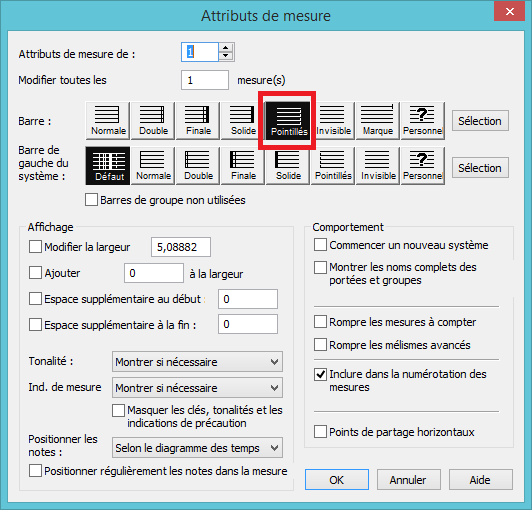Viewport: 532px width, 510px height.
Task: Select the Normale barline icon in Barre row
Action: 108,121
